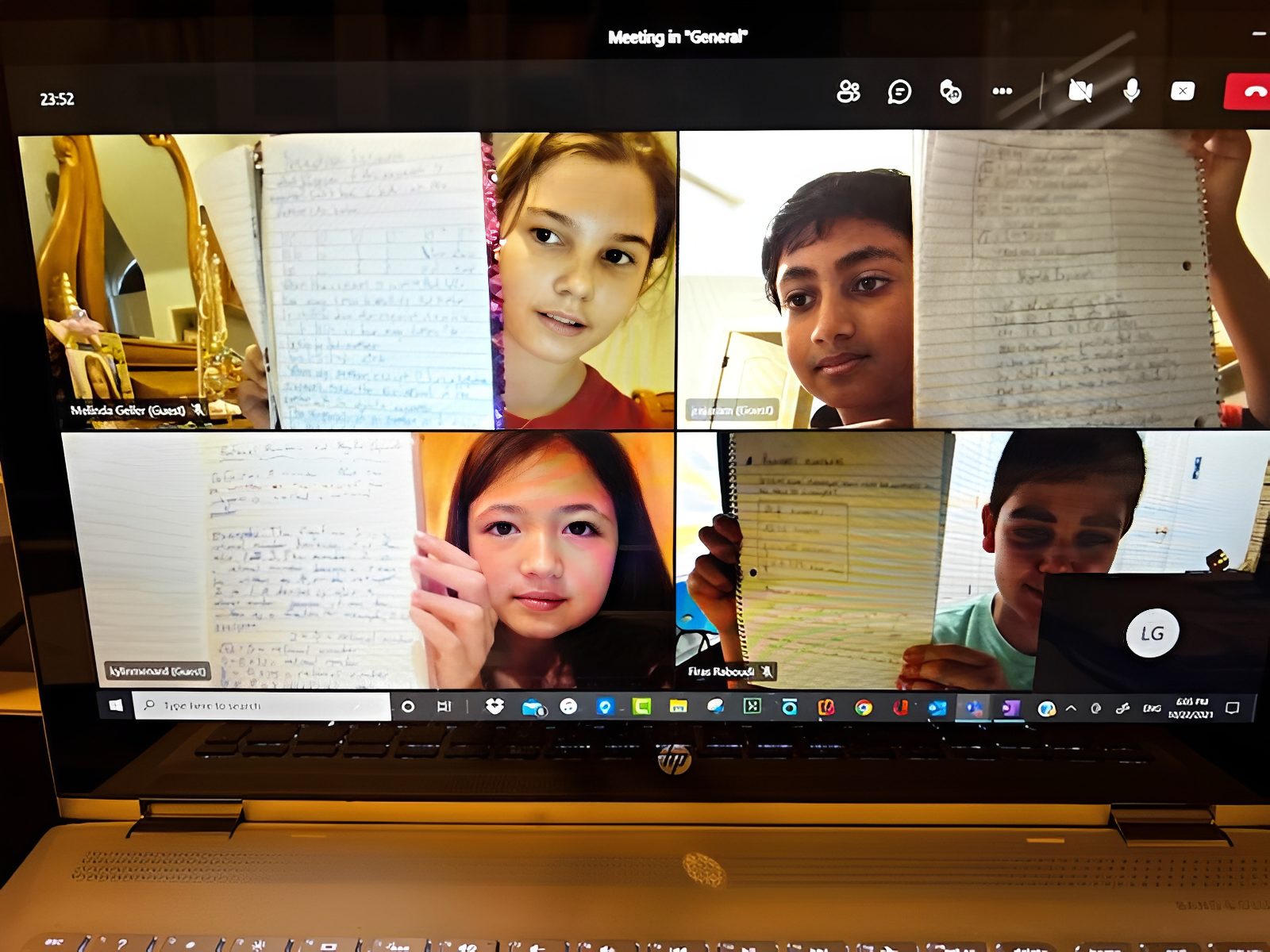Click the 'Meeting in General' title
Screen dimensions: 1270x952
[x=678, y=36]
